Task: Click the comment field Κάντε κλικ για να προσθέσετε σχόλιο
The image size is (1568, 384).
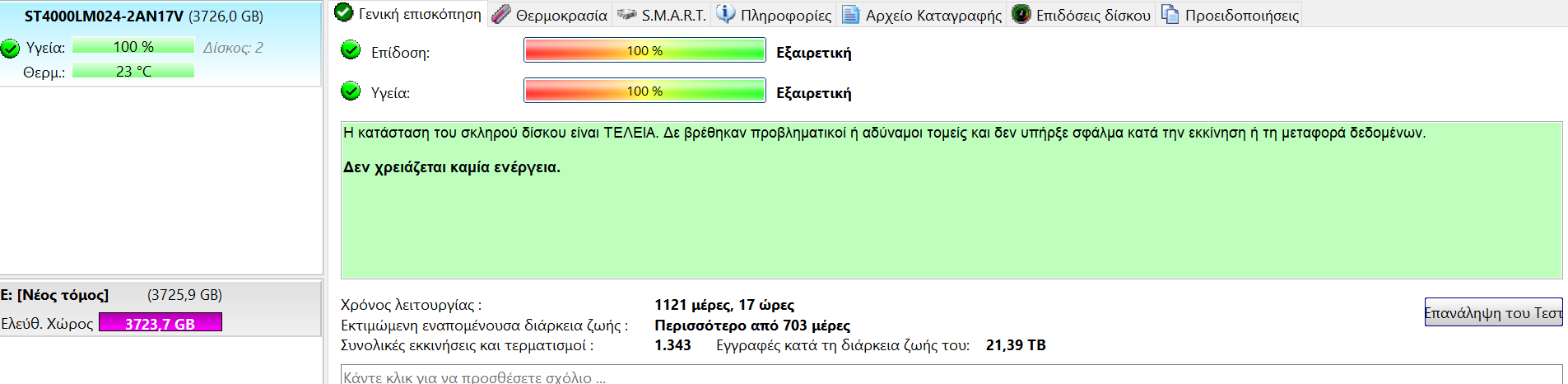Action: (952, 375)
